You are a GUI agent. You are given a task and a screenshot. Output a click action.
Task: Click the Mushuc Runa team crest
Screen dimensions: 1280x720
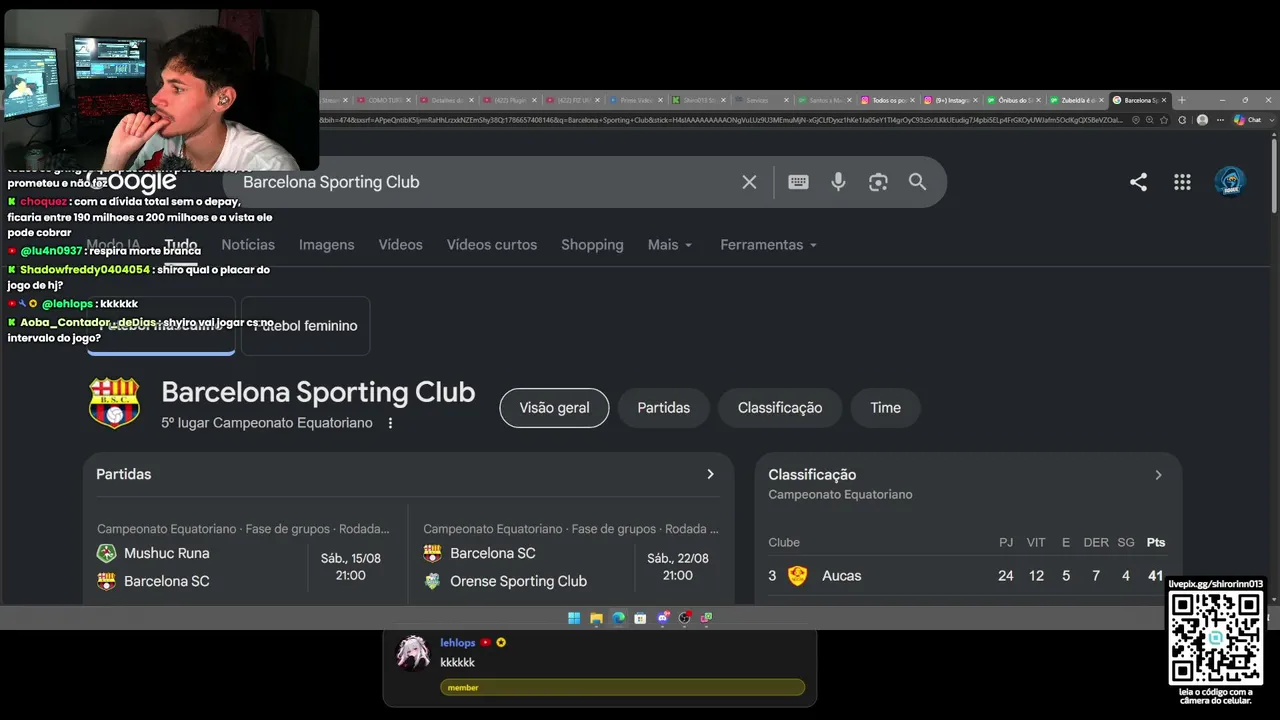tap(106, 553)
